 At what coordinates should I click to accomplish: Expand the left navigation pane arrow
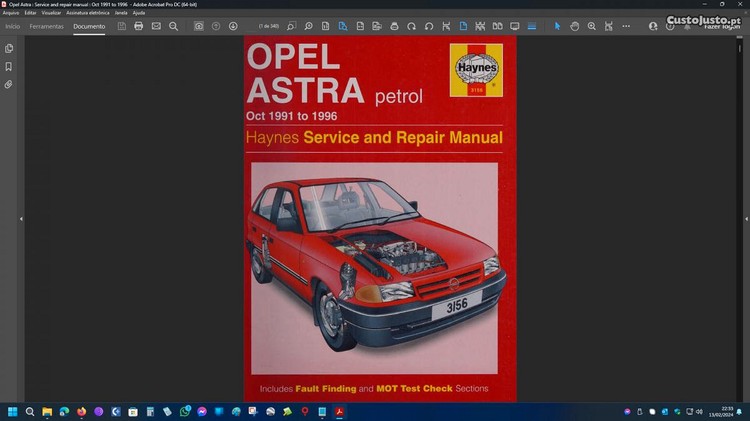21,219
